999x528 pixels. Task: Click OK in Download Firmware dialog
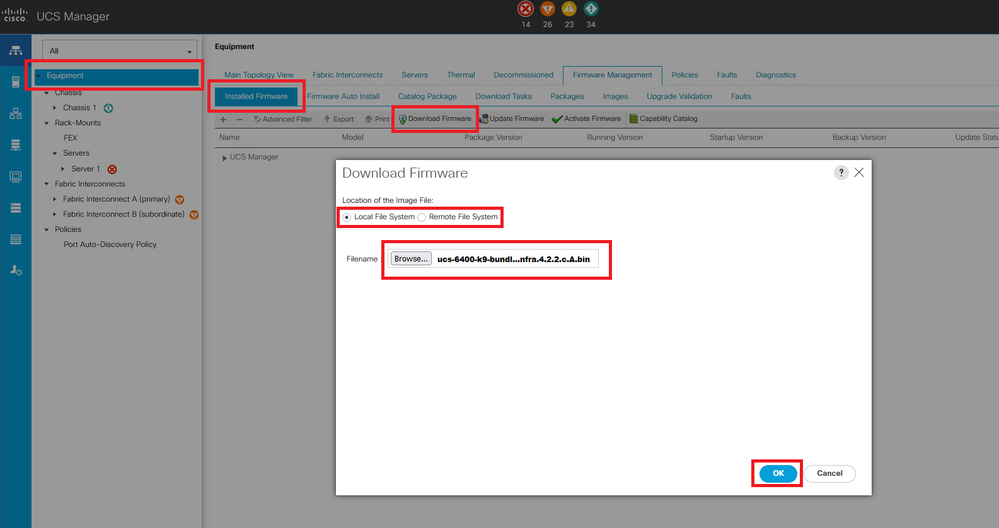click(778, 473)
